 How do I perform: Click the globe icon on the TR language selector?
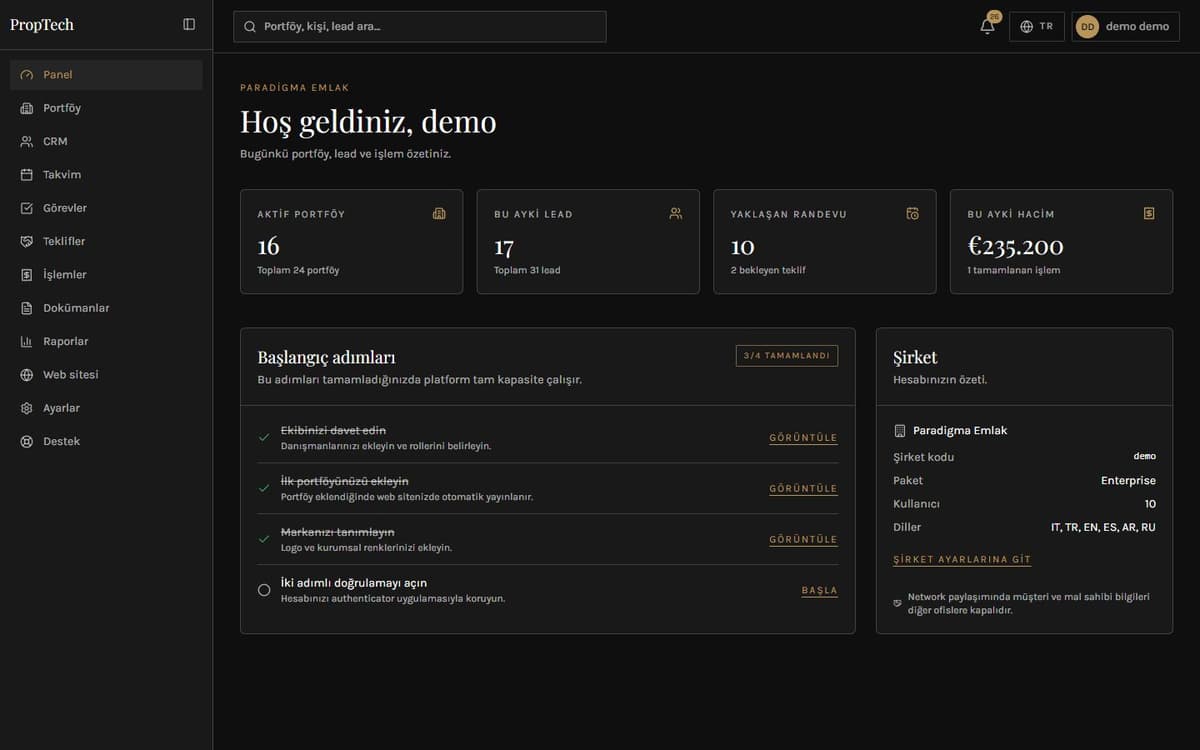coord(1026,27)
